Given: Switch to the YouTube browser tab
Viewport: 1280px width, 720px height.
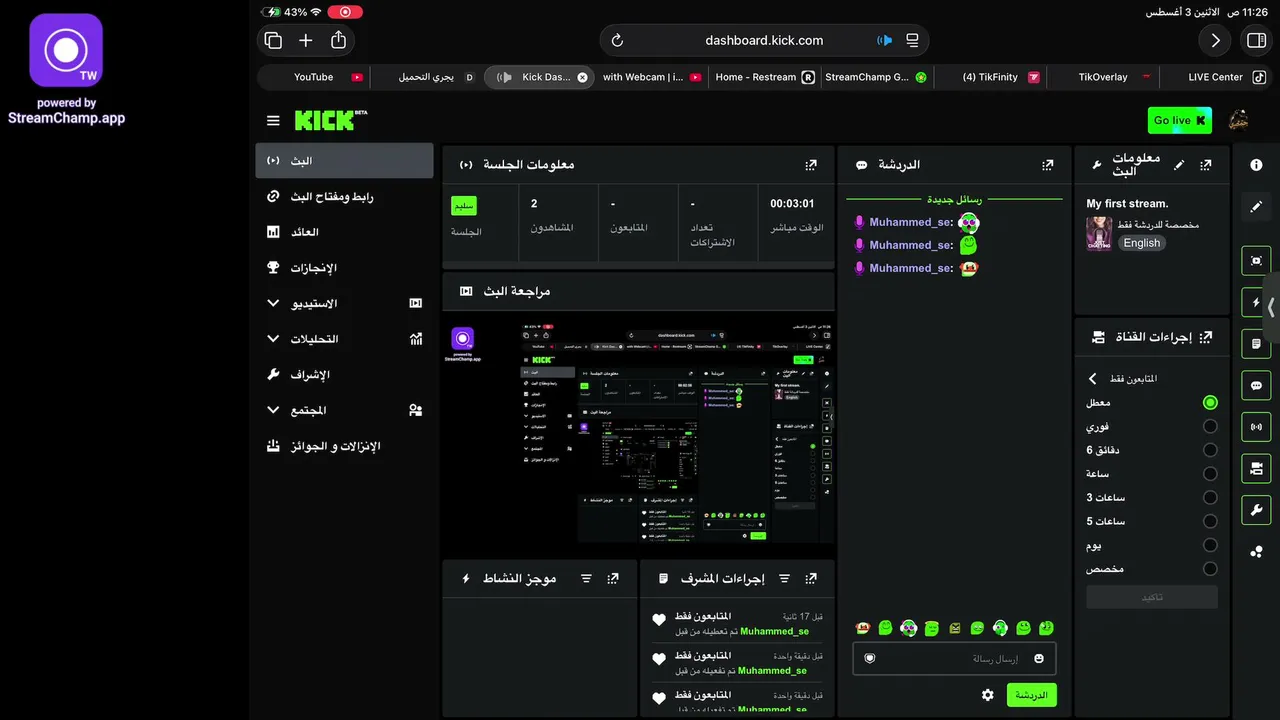Looking at the screenshot, I should point(314,77).
